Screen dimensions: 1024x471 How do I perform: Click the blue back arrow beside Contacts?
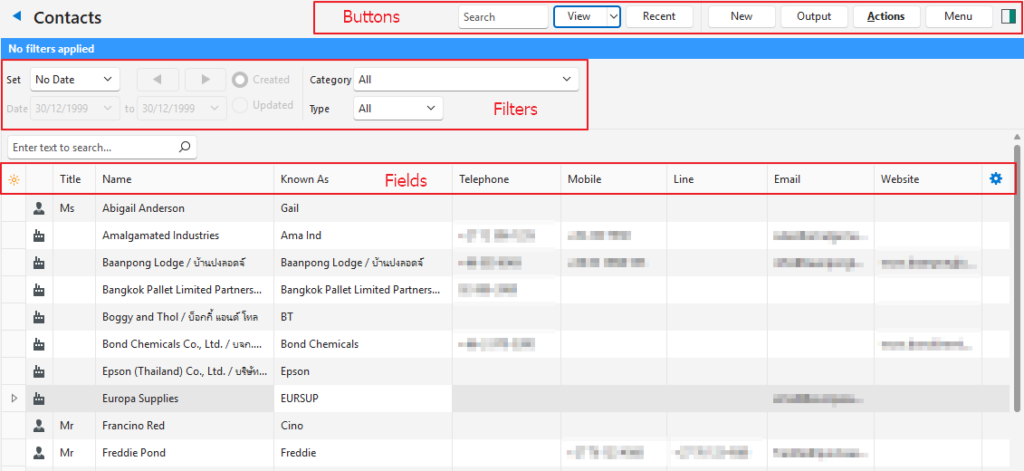coord(16,17)
